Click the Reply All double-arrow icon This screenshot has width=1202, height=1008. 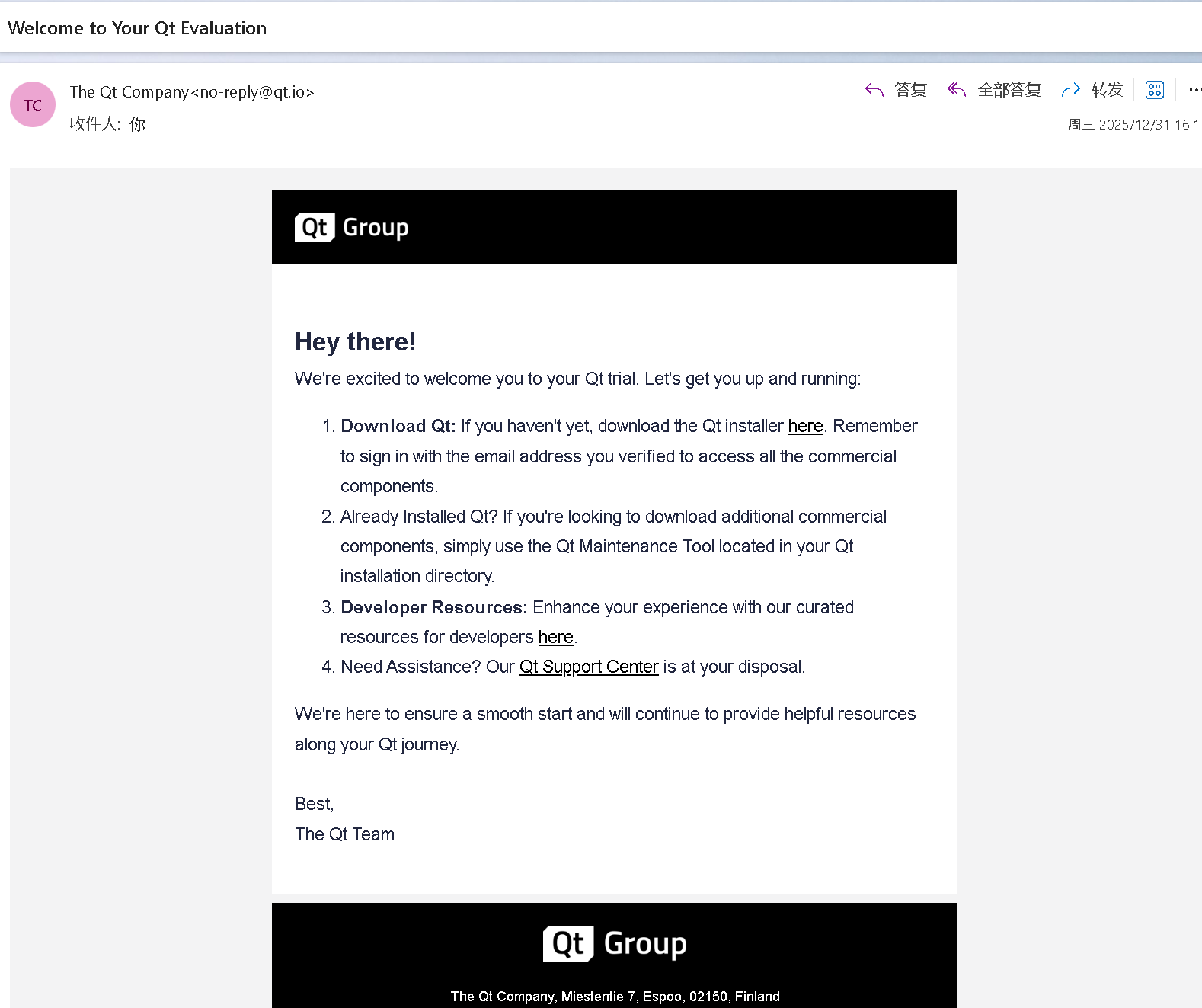coord(957,90)
